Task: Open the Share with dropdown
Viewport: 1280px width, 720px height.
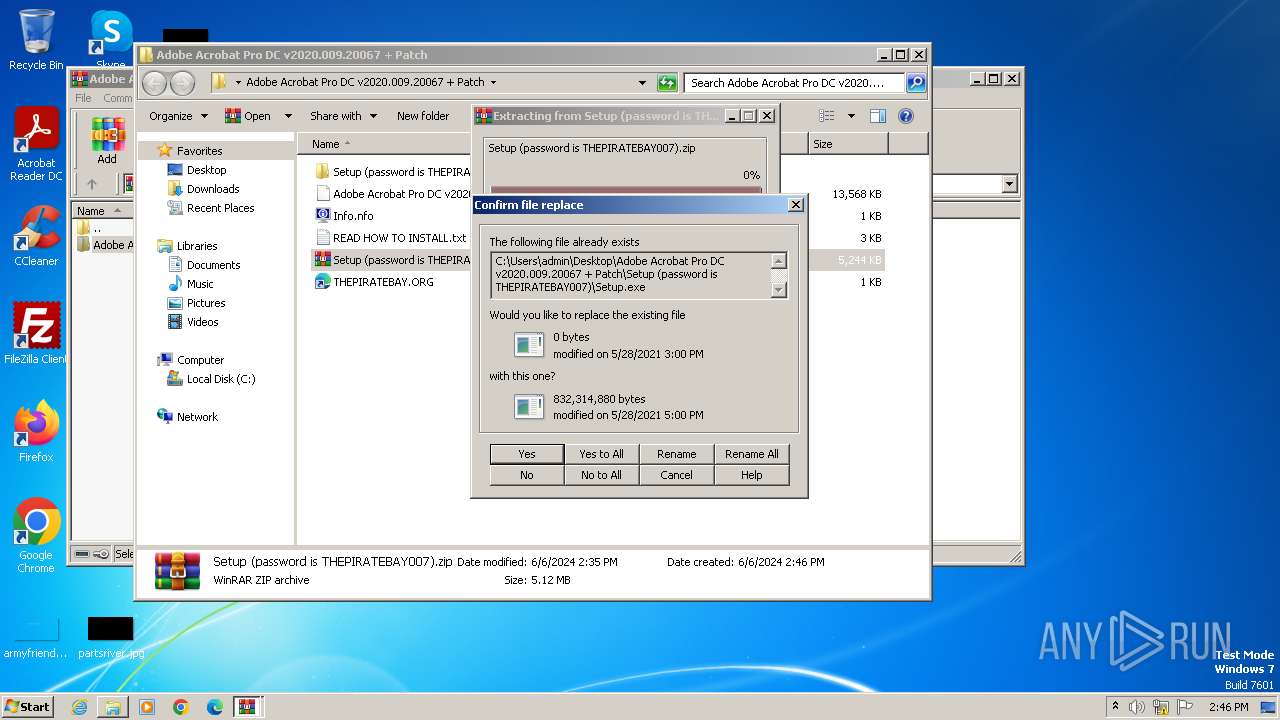Action: (343, 116)
